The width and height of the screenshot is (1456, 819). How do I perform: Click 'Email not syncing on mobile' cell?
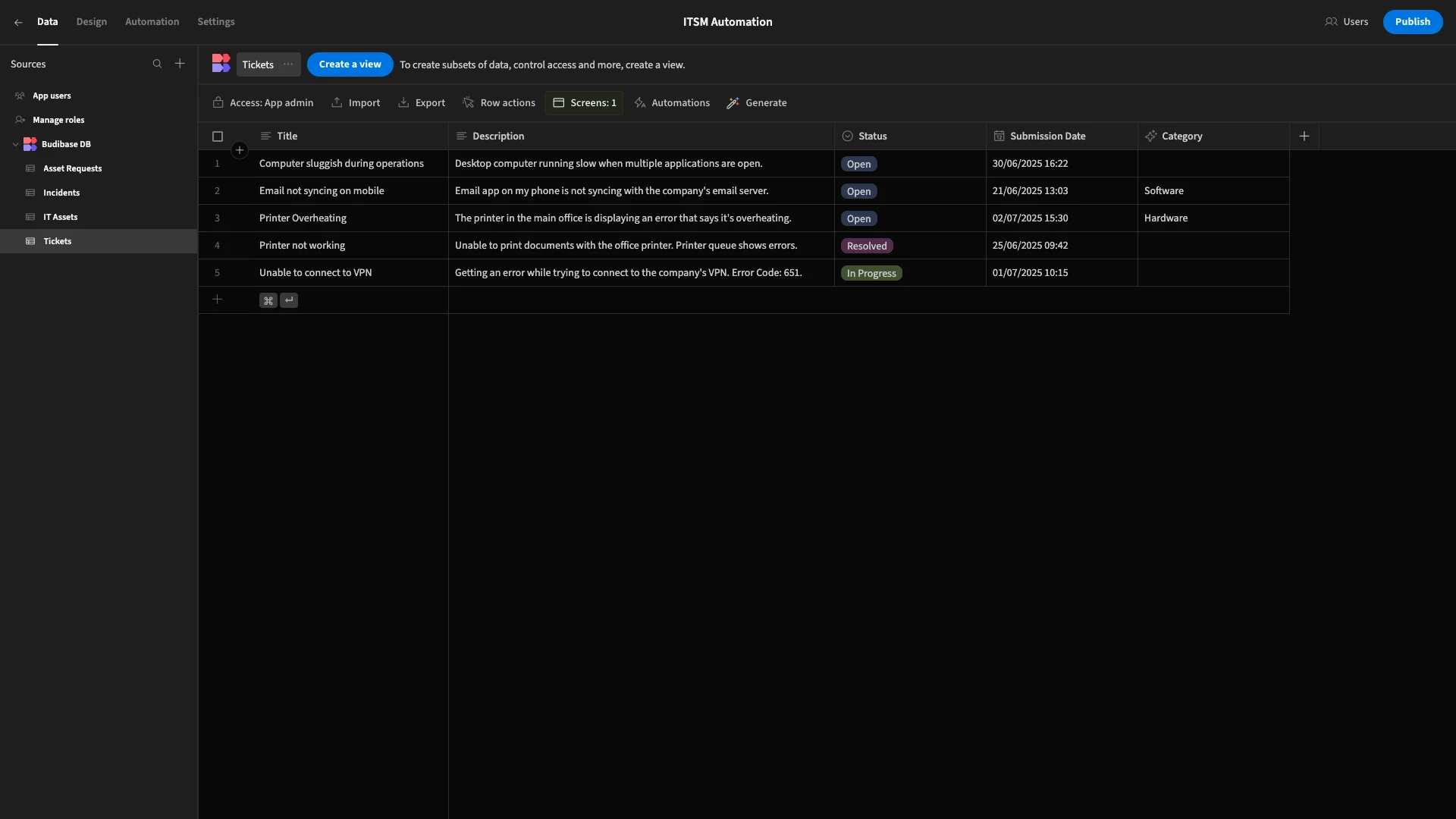(350, 191)
